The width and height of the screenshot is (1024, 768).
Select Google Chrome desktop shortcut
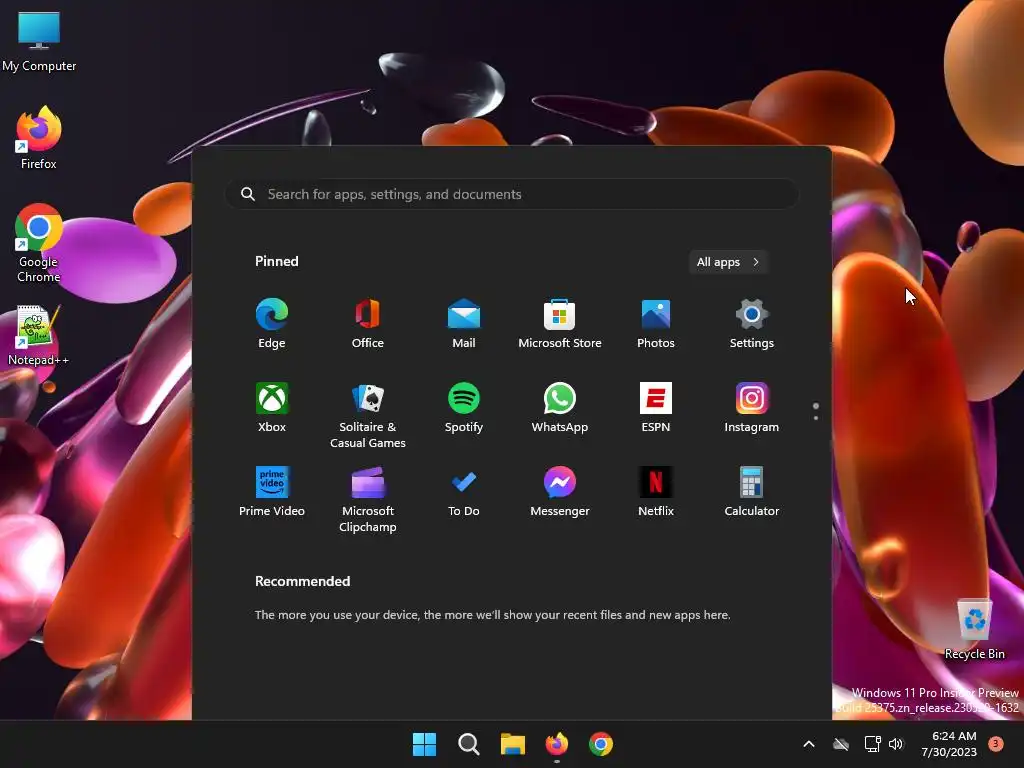tap(39, 244)
